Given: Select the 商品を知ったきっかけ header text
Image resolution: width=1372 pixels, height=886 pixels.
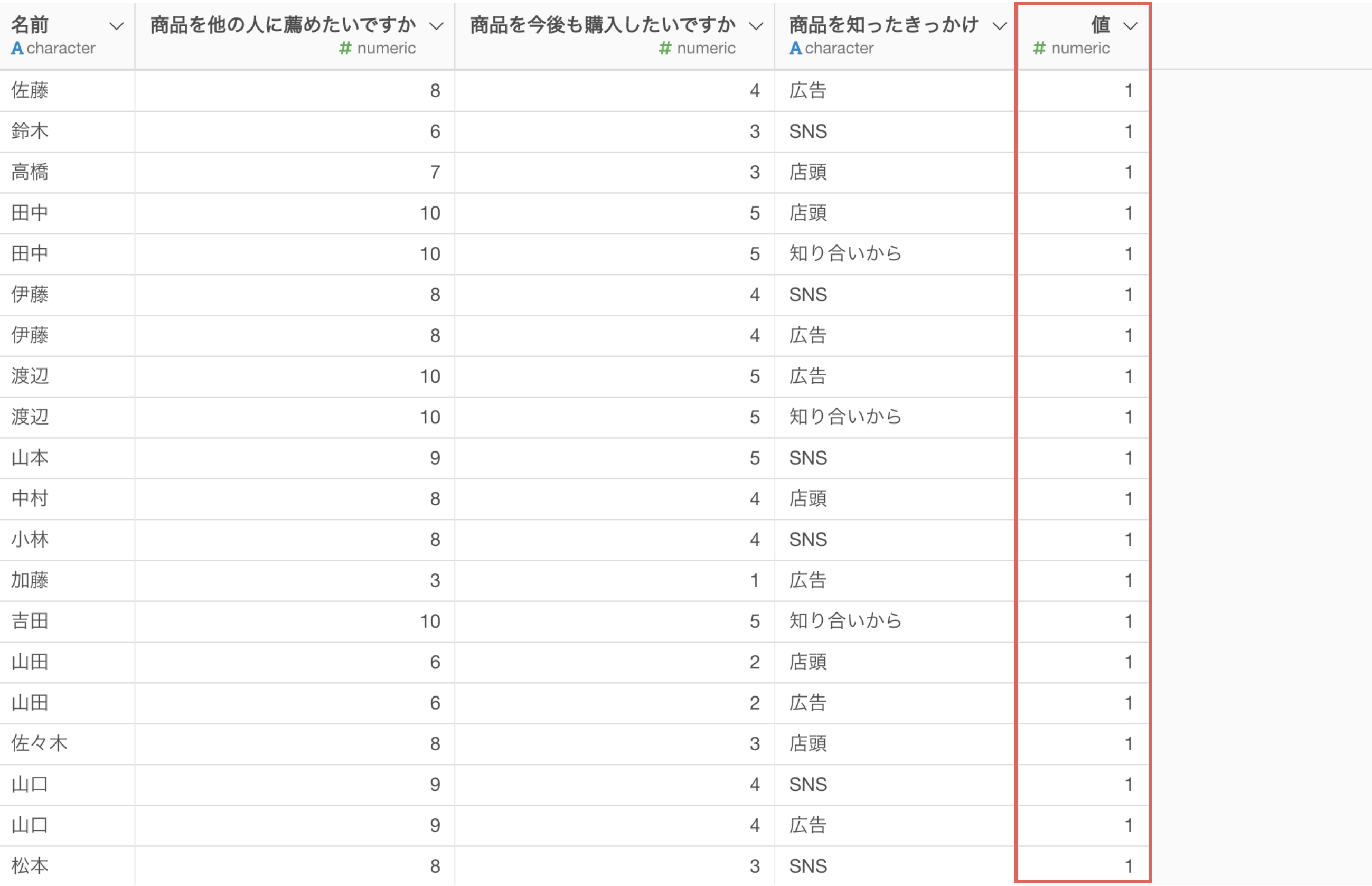Looking at the screenshot, I should pyautogui.click(x=884, y=25).
